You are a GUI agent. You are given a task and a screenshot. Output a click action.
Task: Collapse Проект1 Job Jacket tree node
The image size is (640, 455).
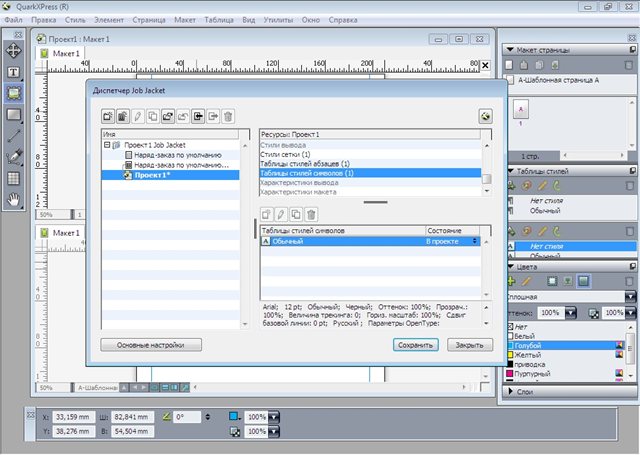point(107,145)
